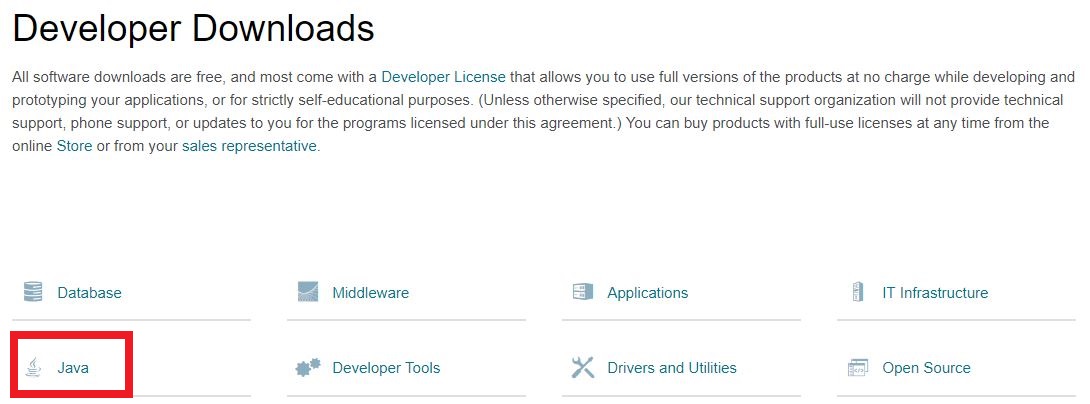Click the Middleware chart icon
Image resolution: width=1090 pixels, height=404 pixels.
tap(307, 292)
